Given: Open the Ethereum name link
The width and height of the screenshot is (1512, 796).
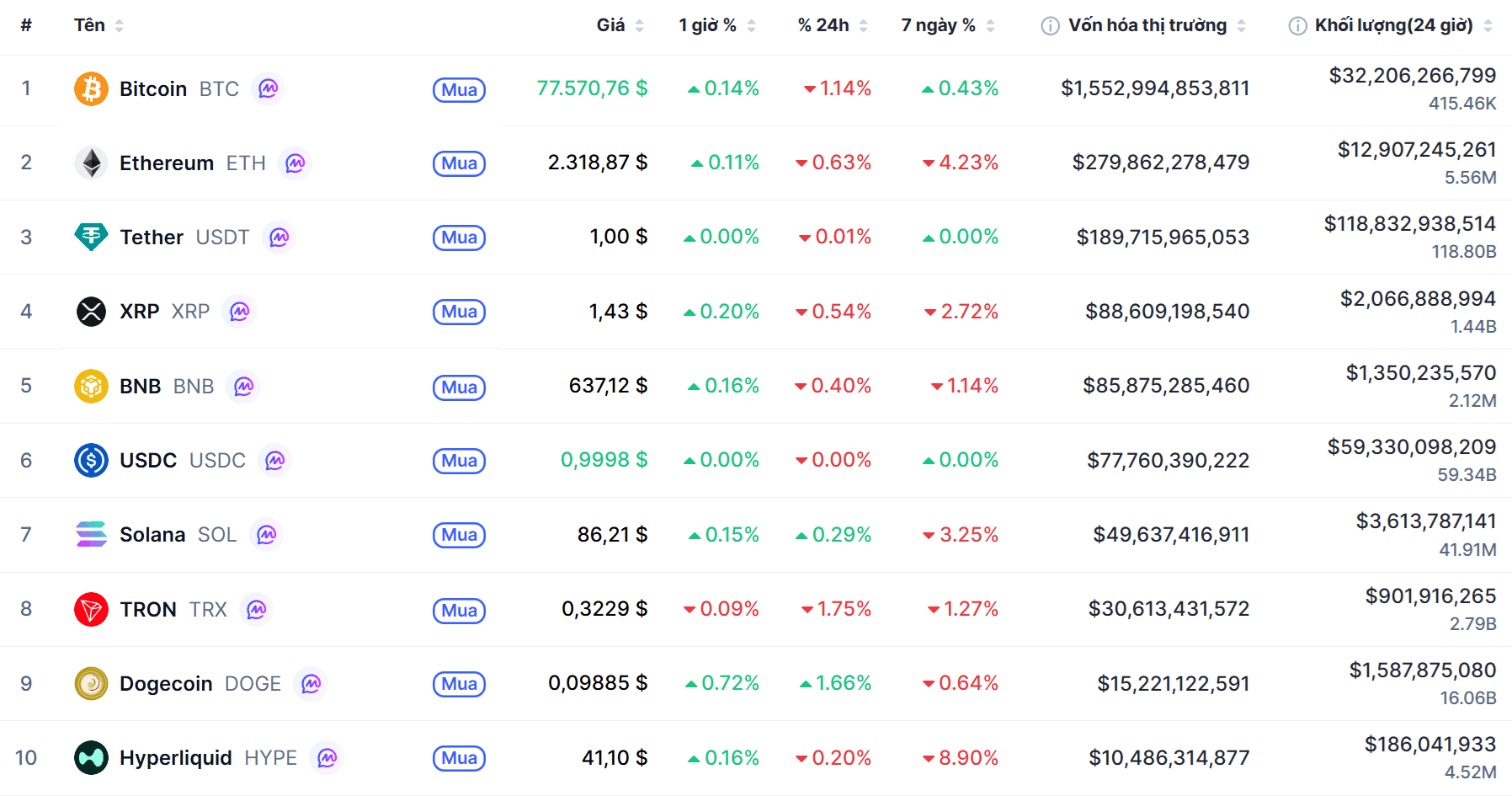Looking at the screenshot, I should (x=167, y=163).
